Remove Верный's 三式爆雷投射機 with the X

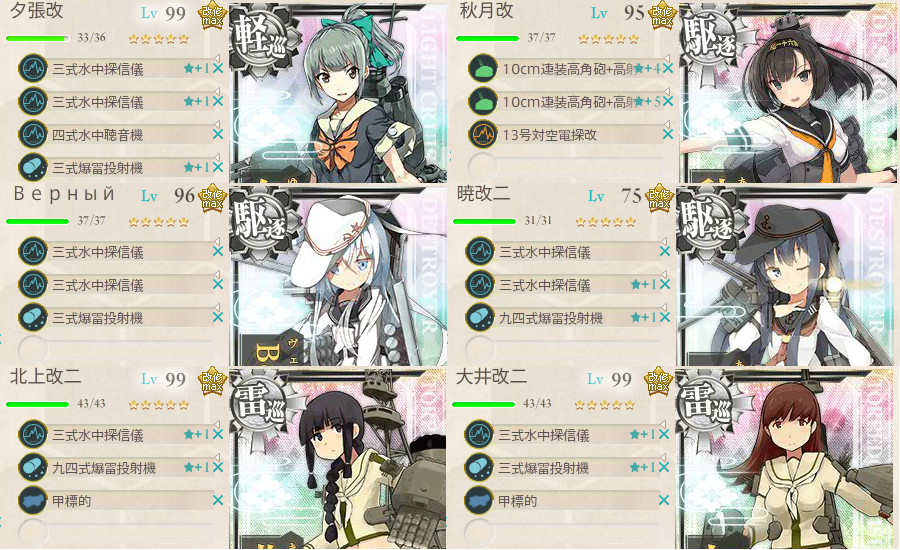click(x=218, y=317)
